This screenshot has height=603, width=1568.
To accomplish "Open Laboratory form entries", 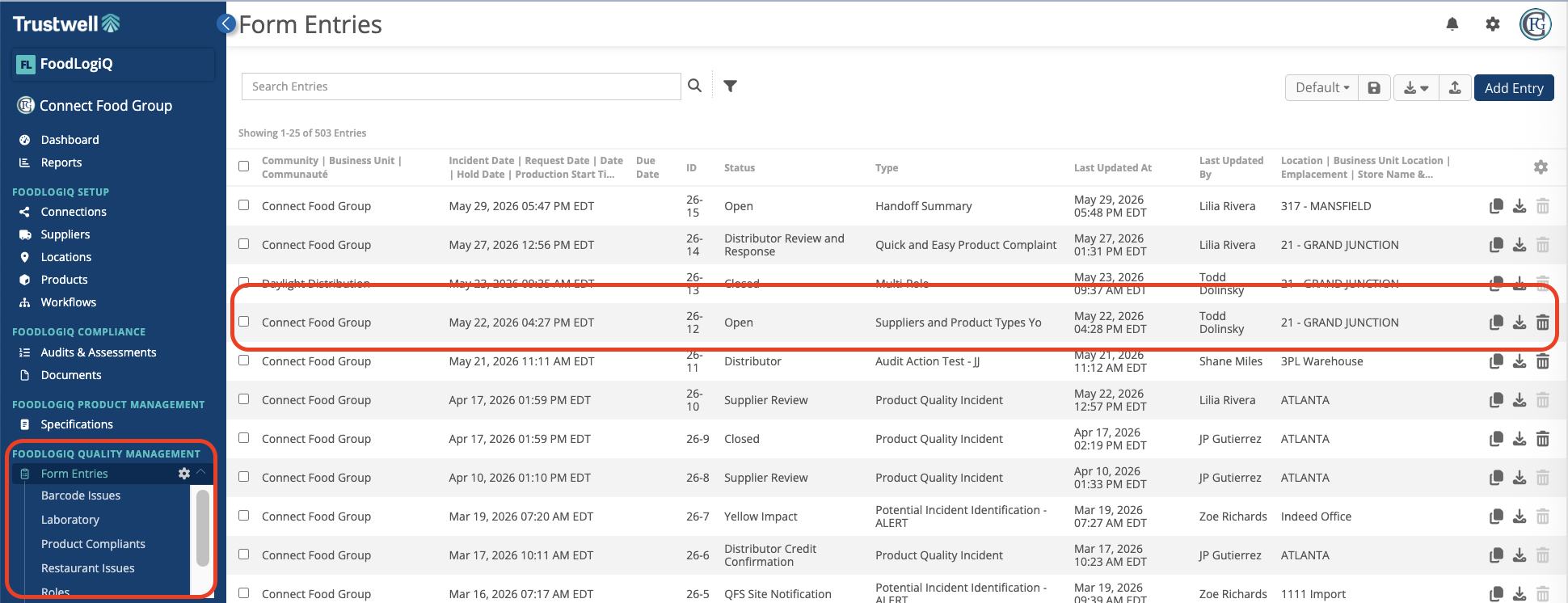I will [x=70, y=520].
